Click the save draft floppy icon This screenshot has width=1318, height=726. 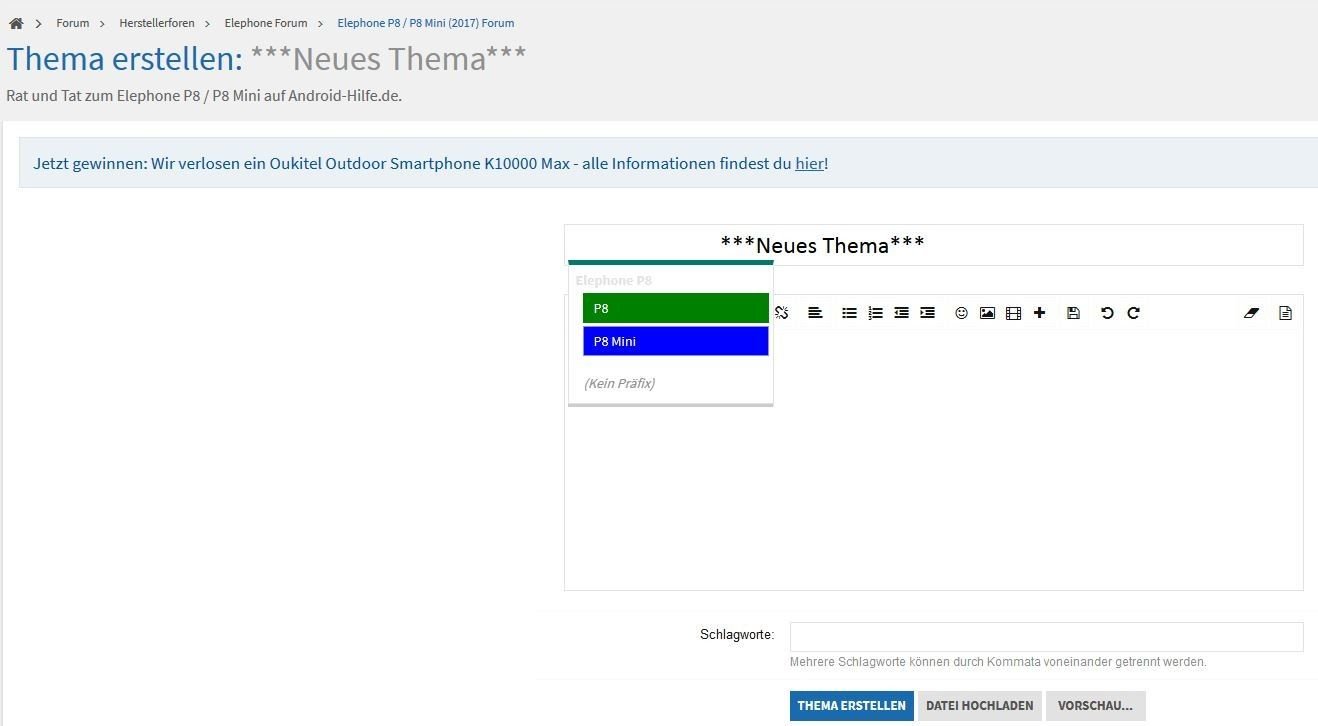pos(1073,313)
